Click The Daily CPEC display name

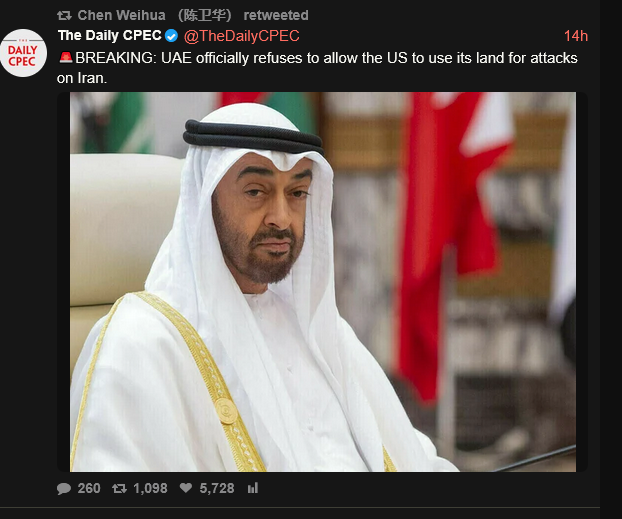click(109, 36)
